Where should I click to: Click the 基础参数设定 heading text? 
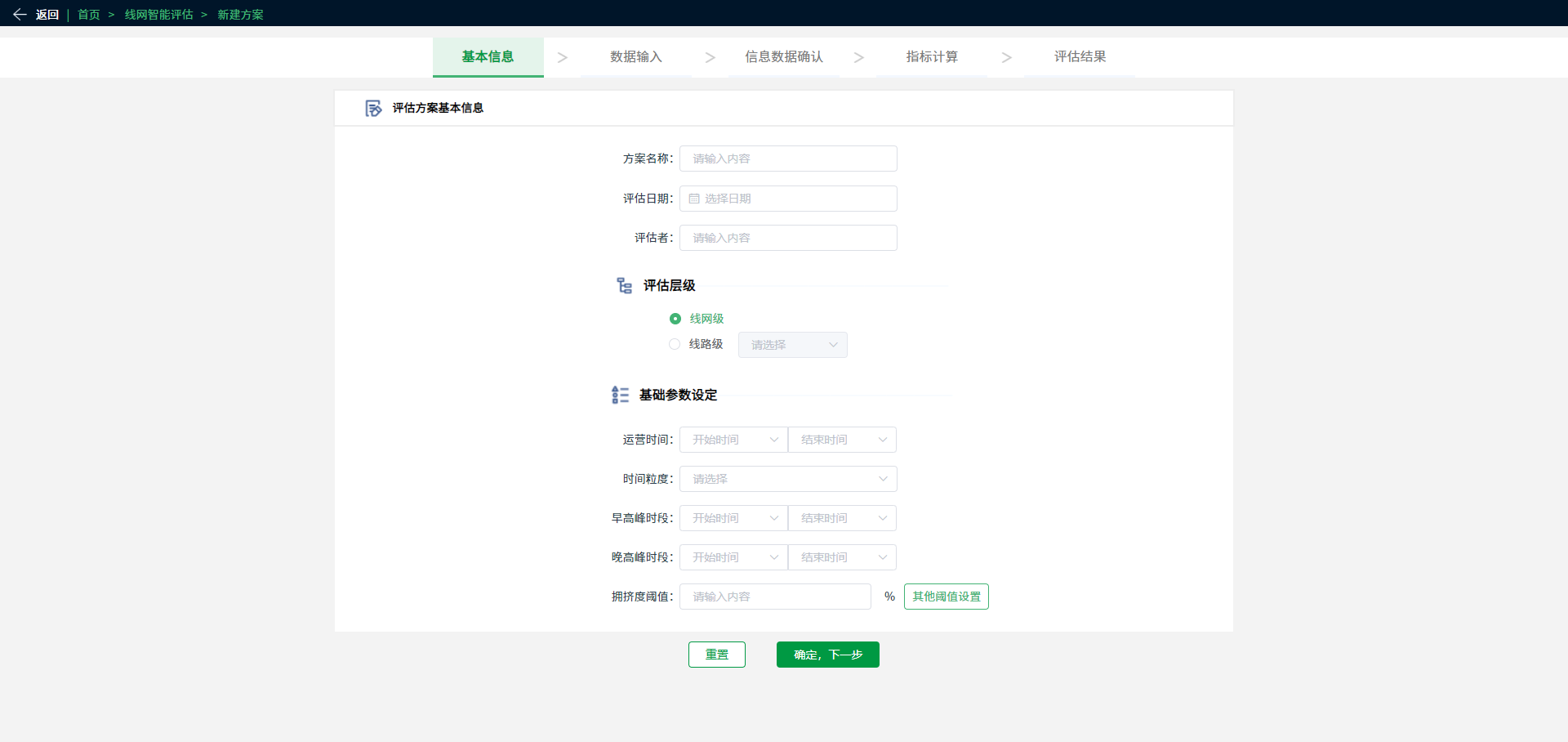[679, 395]
